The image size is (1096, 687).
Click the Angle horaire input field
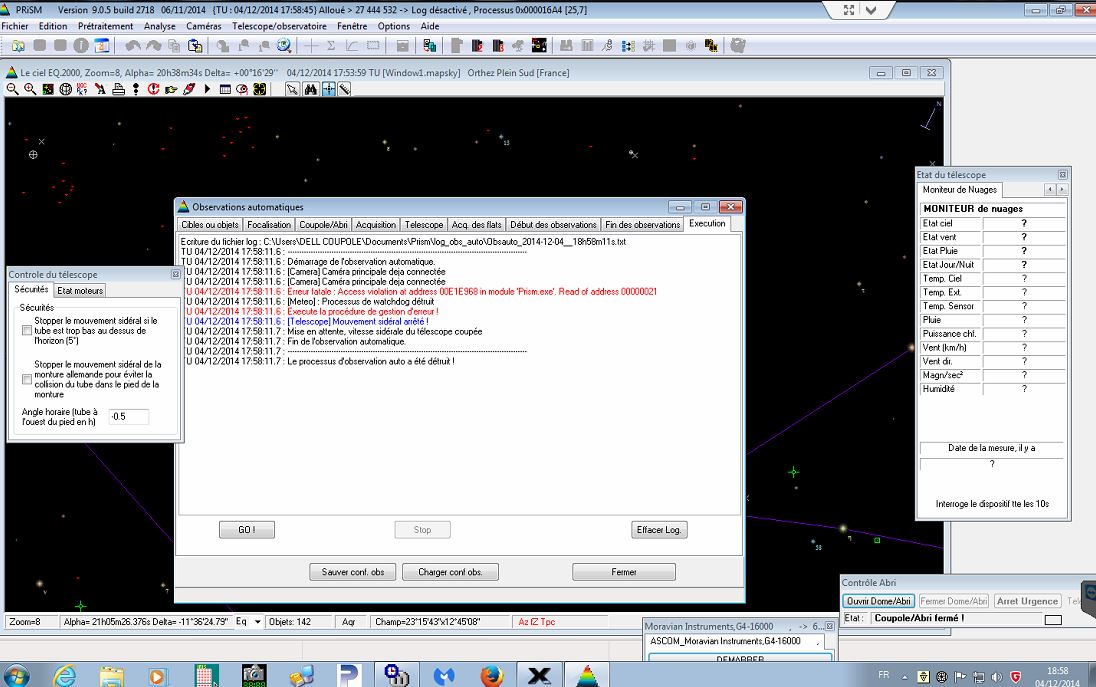click(x=128, y=416)
